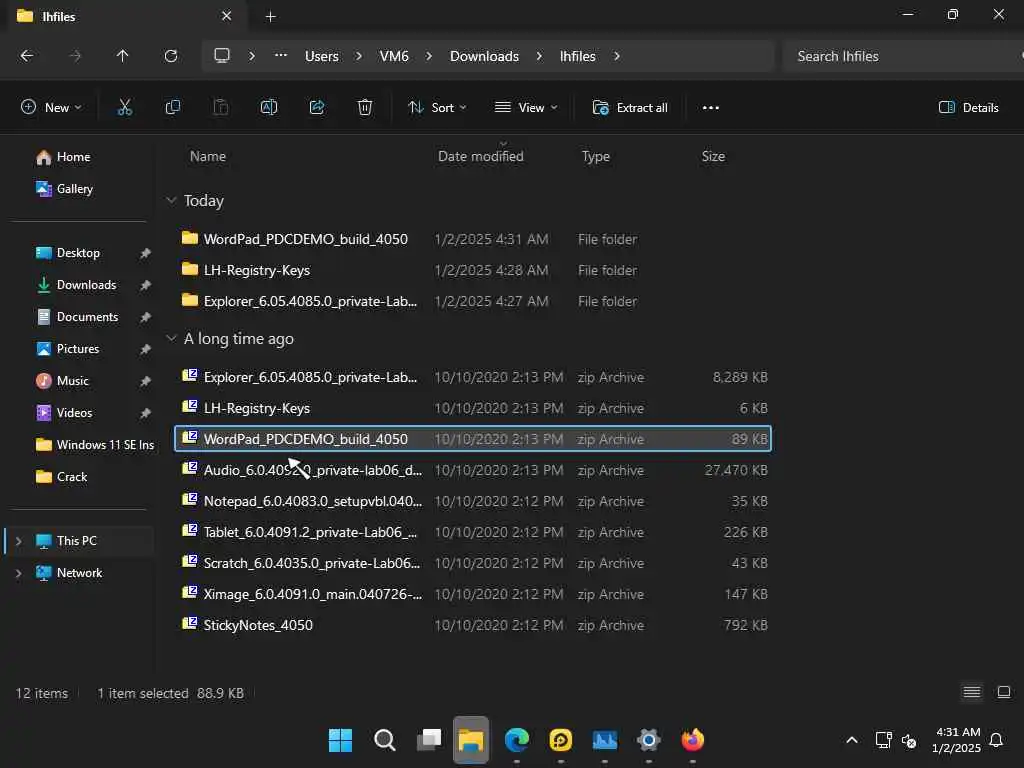Open Videos in navigation pane
Image resolution: width=1024 pixels, height=768 pixels.
pos(64,413)
